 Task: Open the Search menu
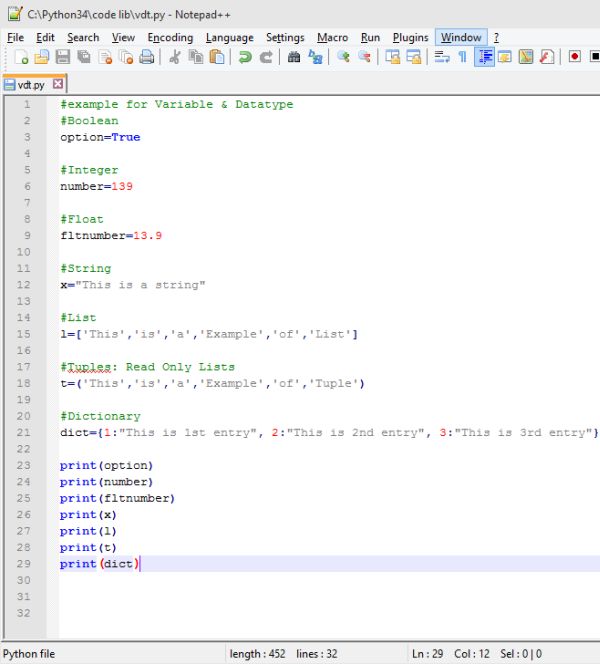click(x=83, y=38)
